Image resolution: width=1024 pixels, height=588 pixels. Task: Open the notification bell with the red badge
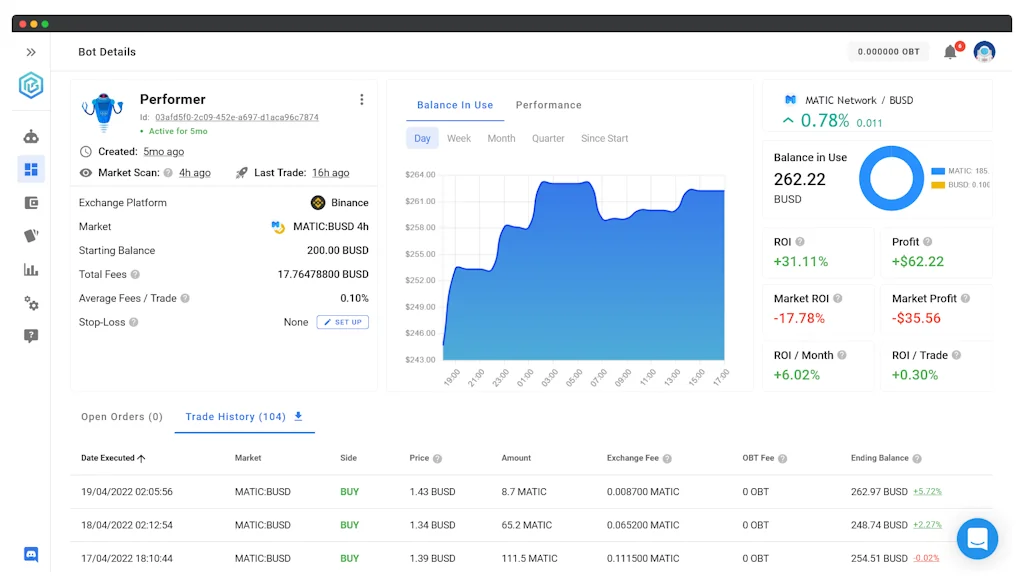click(951, 51)
